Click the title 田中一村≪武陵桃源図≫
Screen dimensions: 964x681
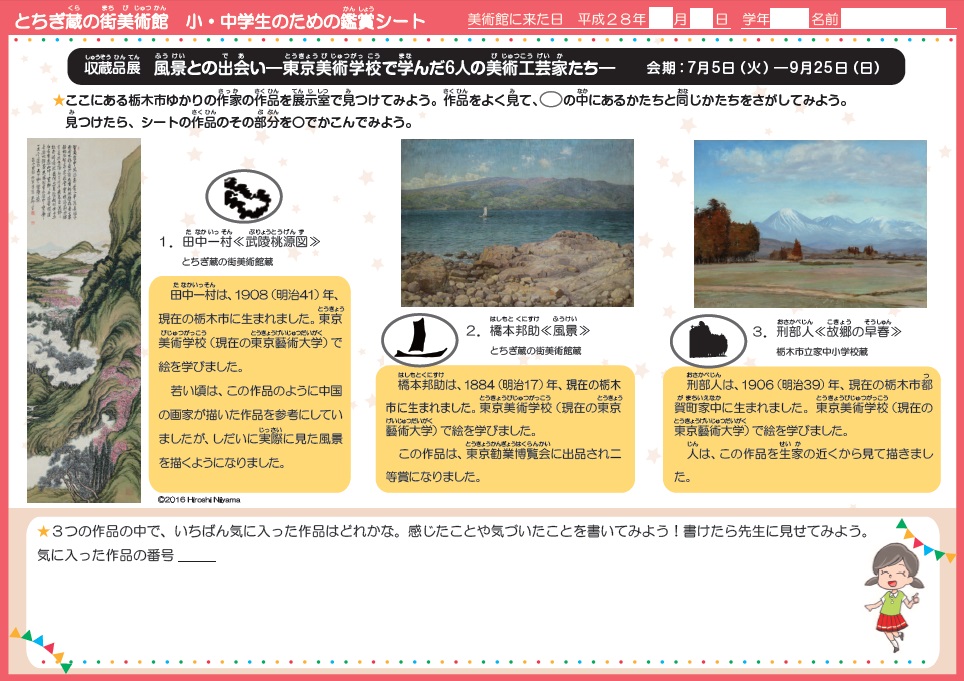(251, 242)
